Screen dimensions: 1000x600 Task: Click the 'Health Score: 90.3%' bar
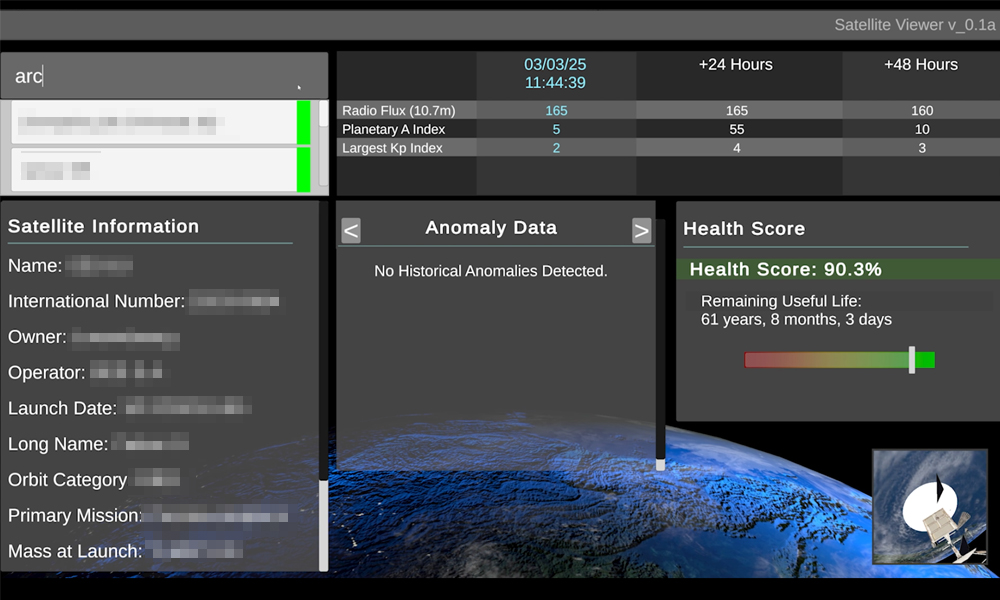point(838,269)
